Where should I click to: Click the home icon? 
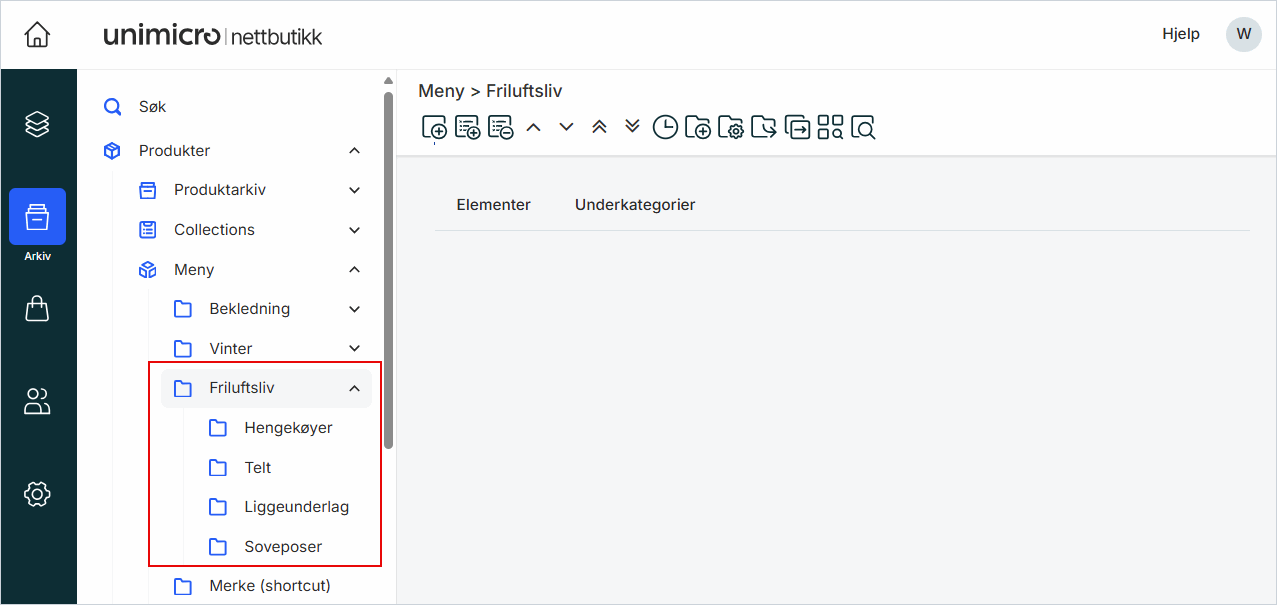click(37, 35)
